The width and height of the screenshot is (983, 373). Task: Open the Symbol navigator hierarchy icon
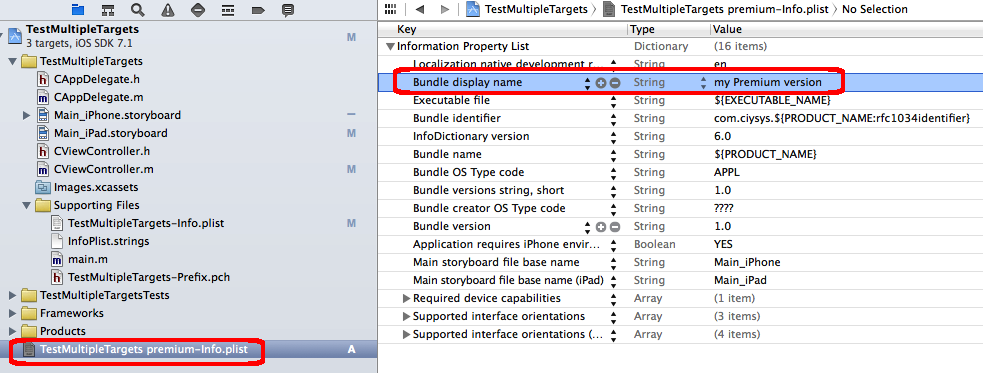pos(108,10)
